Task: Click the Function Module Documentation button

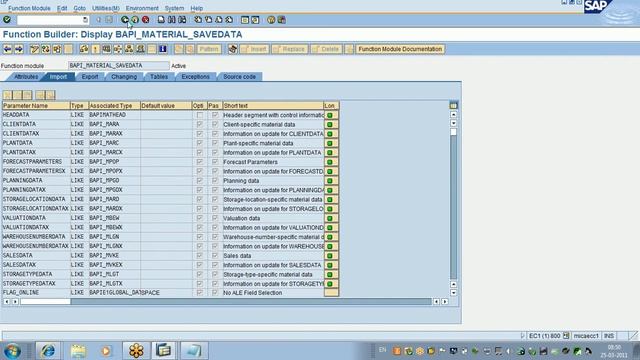Action: coord(400,49)
